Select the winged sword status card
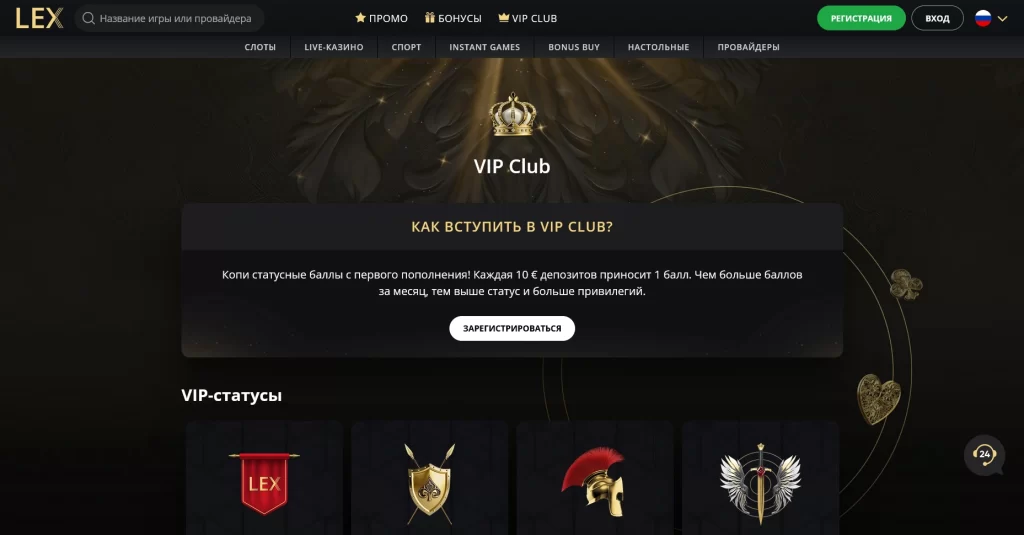Viewport: 1024px width, 535px height. click(760, 478)
